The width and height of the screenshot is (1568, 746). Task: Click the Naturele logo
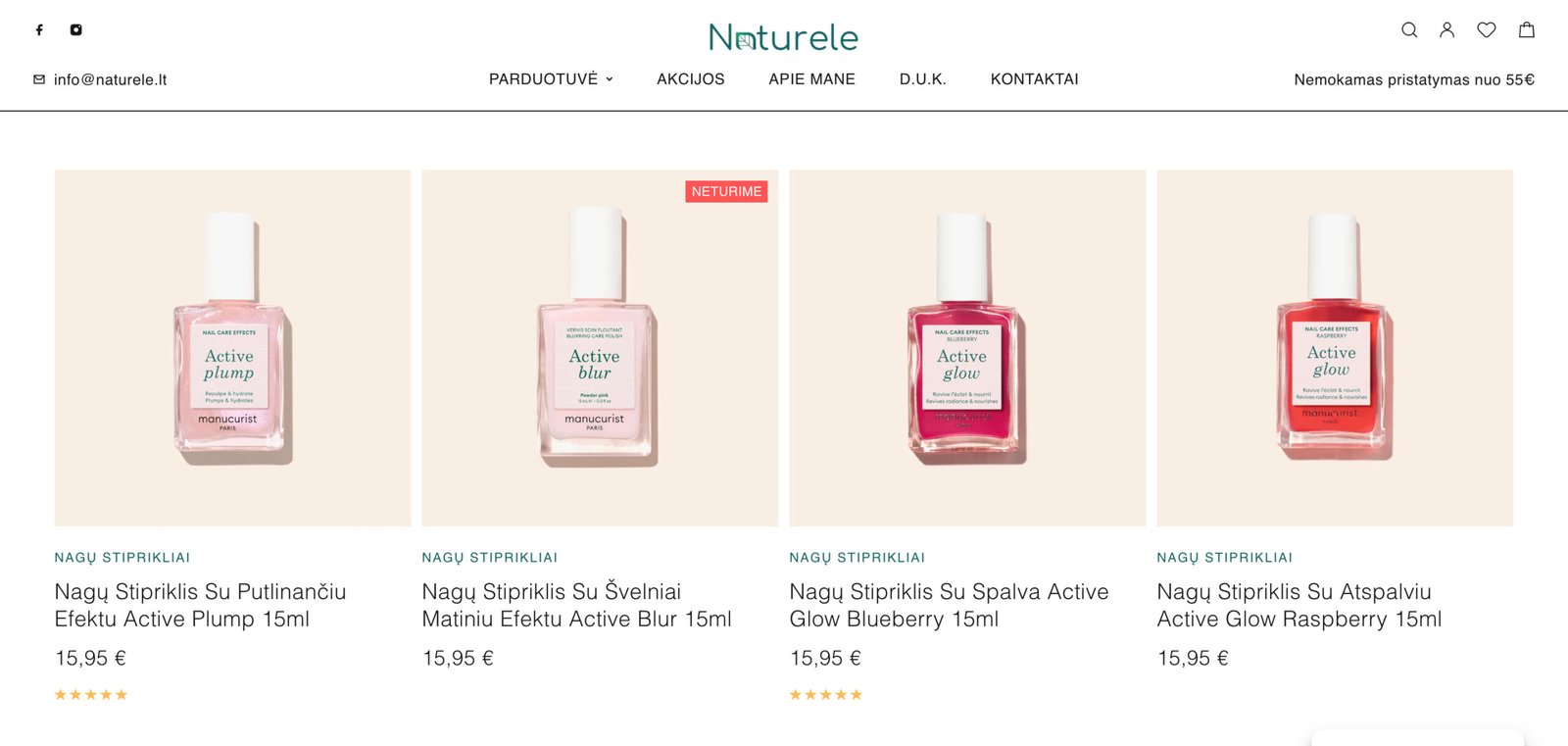point(783,38)
